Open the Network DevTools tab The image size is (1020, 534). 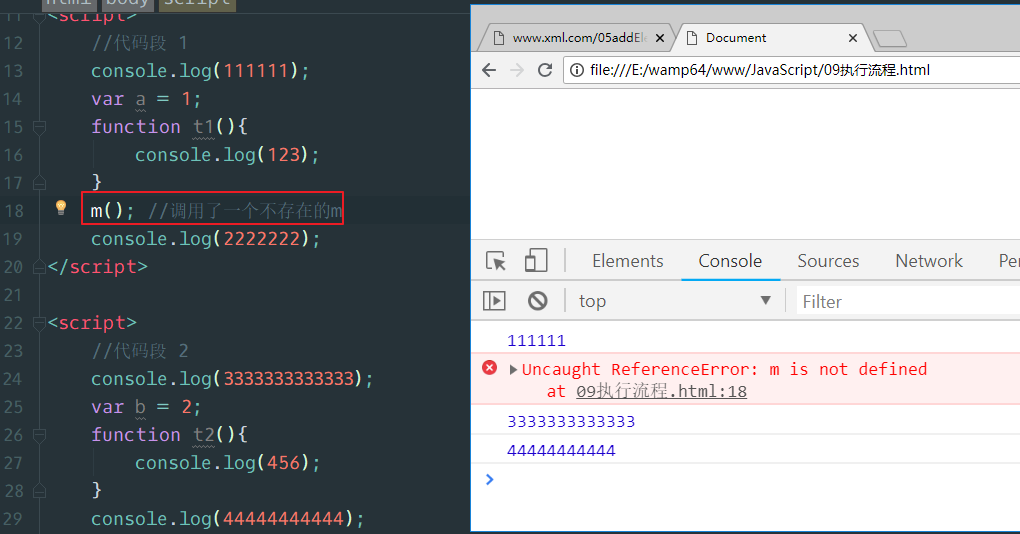tap(929, 261)
